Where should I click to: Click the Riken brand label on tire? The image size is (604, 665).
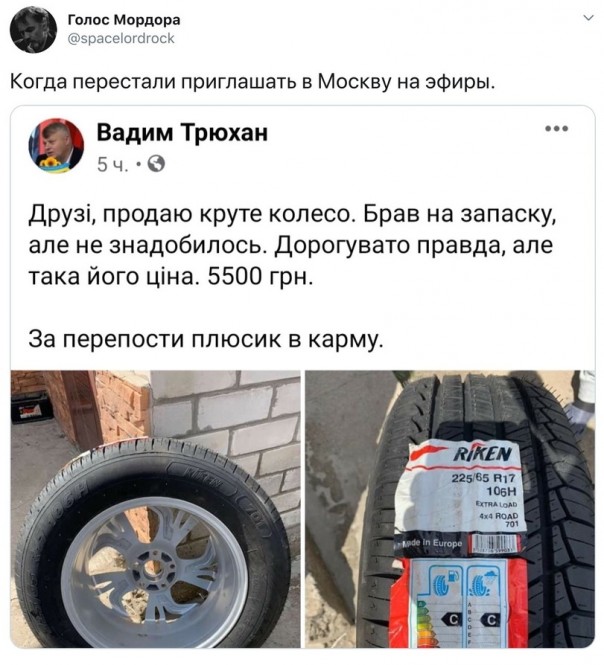[x=482, y=455]
